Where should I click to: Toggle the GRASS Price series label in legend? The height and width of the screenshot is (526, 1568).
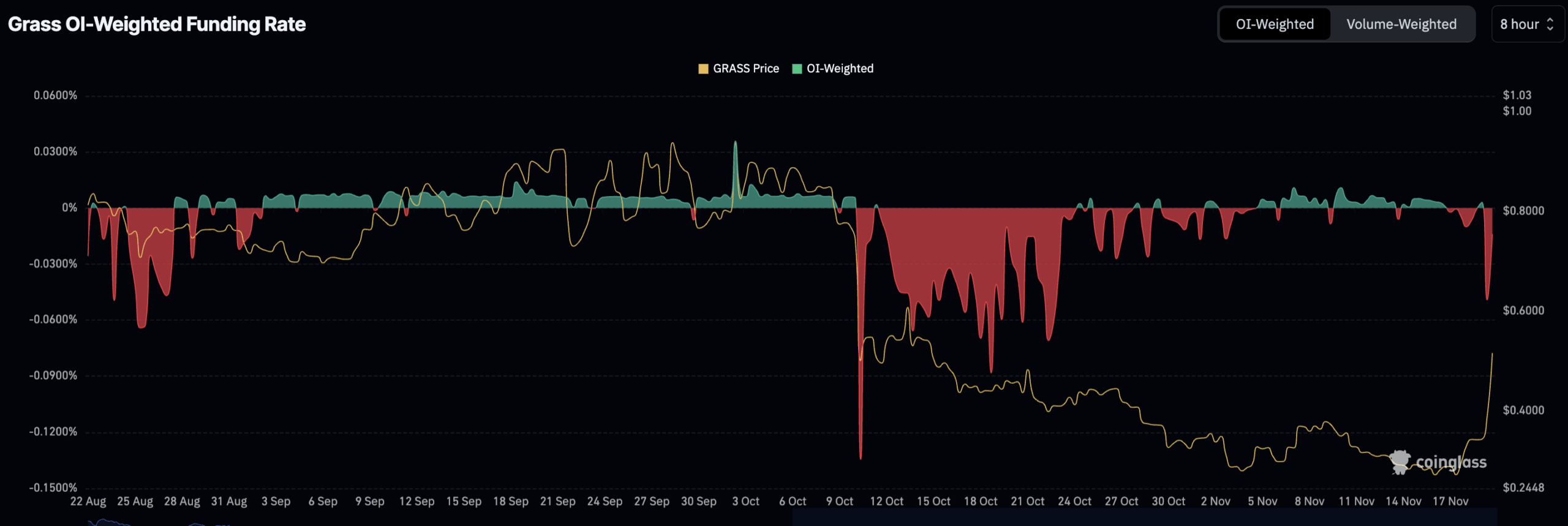point(745,69)
